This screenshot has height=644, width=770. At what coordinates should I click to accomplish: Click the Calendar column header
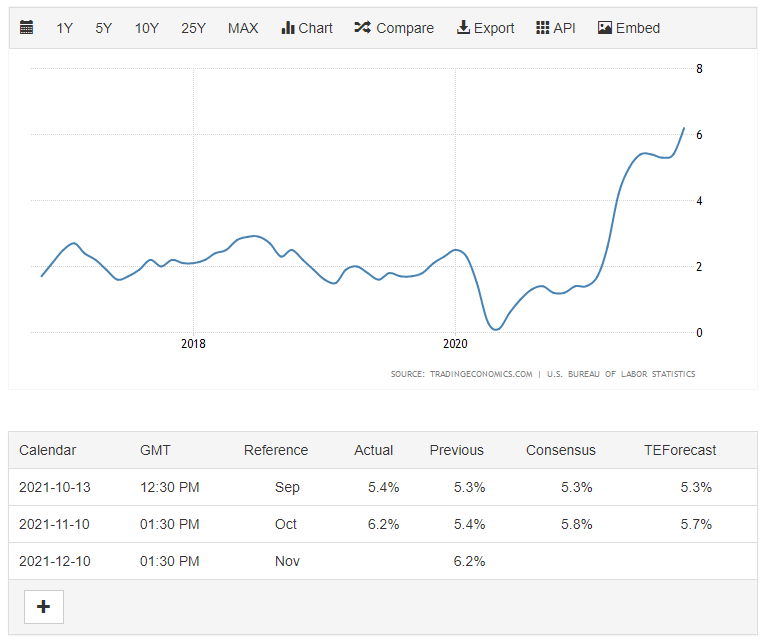click(47, 450)
